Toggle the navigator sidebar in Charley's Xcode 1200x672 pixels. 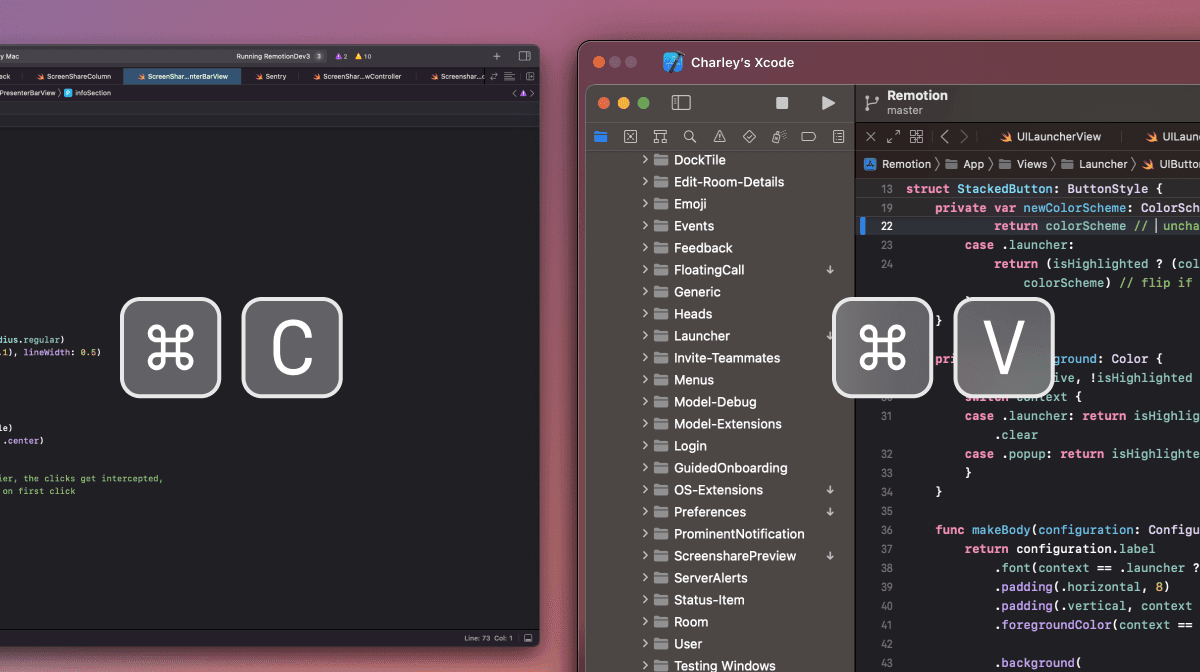[x=681, y=103]
